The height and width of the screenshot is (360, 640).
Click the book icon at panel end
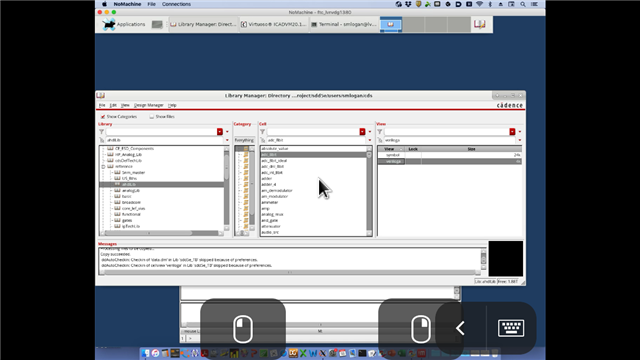click(480, 24)
